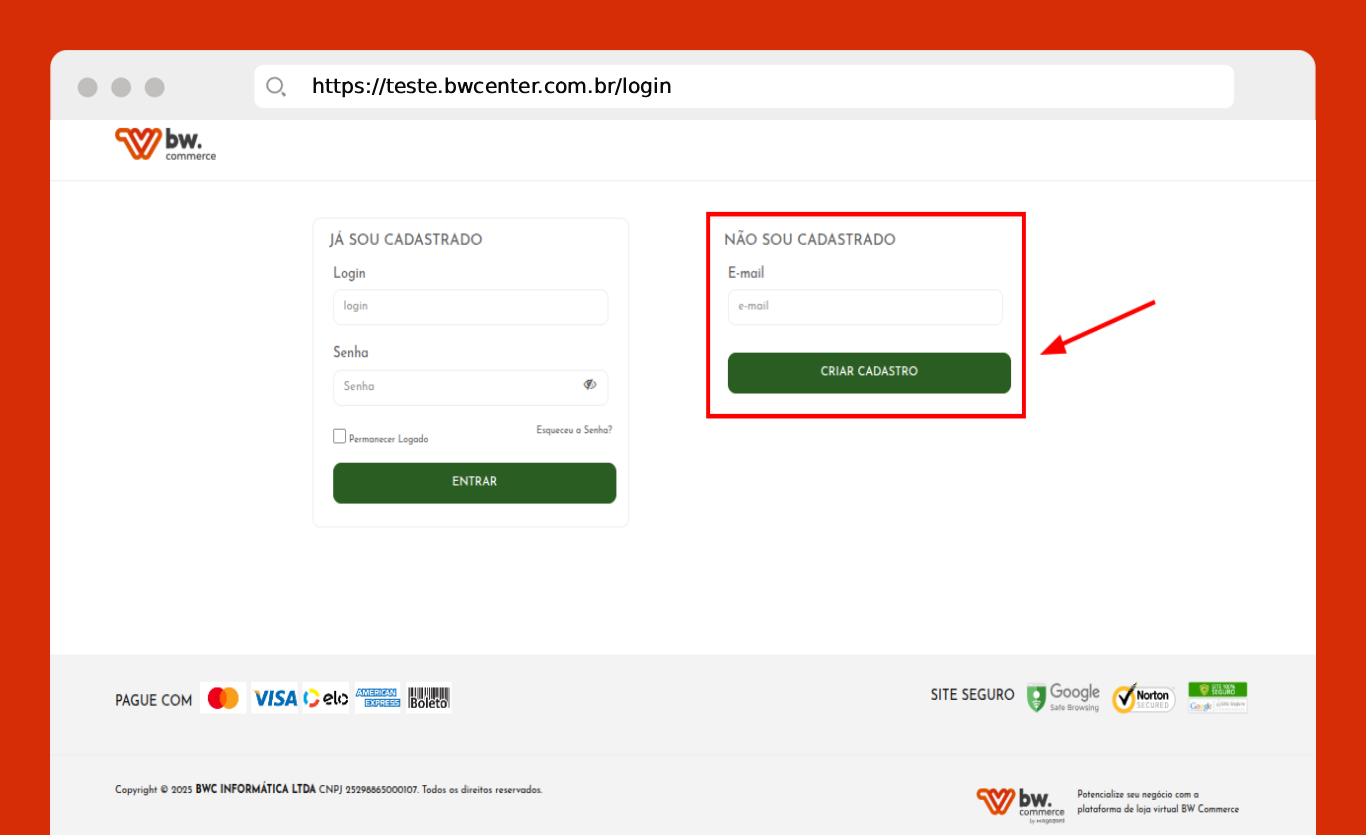Click the green Site 100% Seguro badge
The width and height of the screenshot is (1366, 835).
point(1217,697)
